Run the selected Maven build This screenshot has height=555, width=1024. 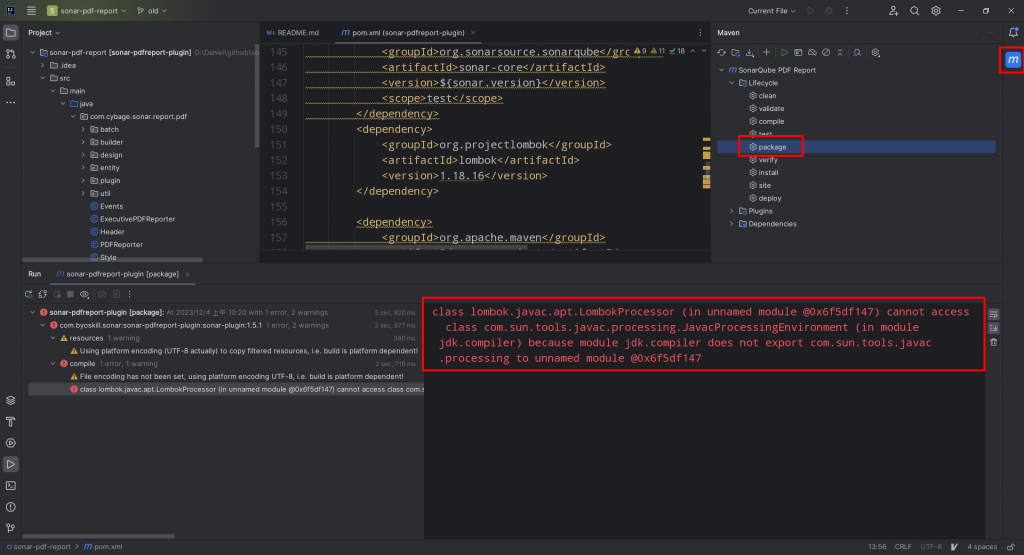coord(784,53)
